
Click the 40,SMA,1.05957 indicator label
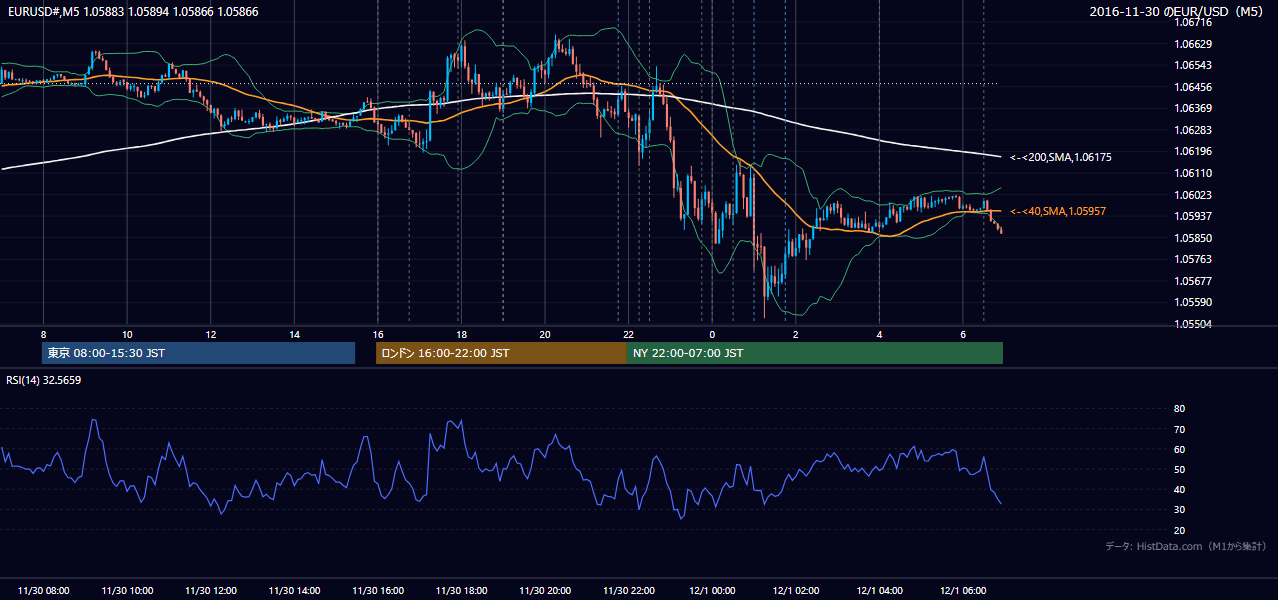(x=1058, y=212)
